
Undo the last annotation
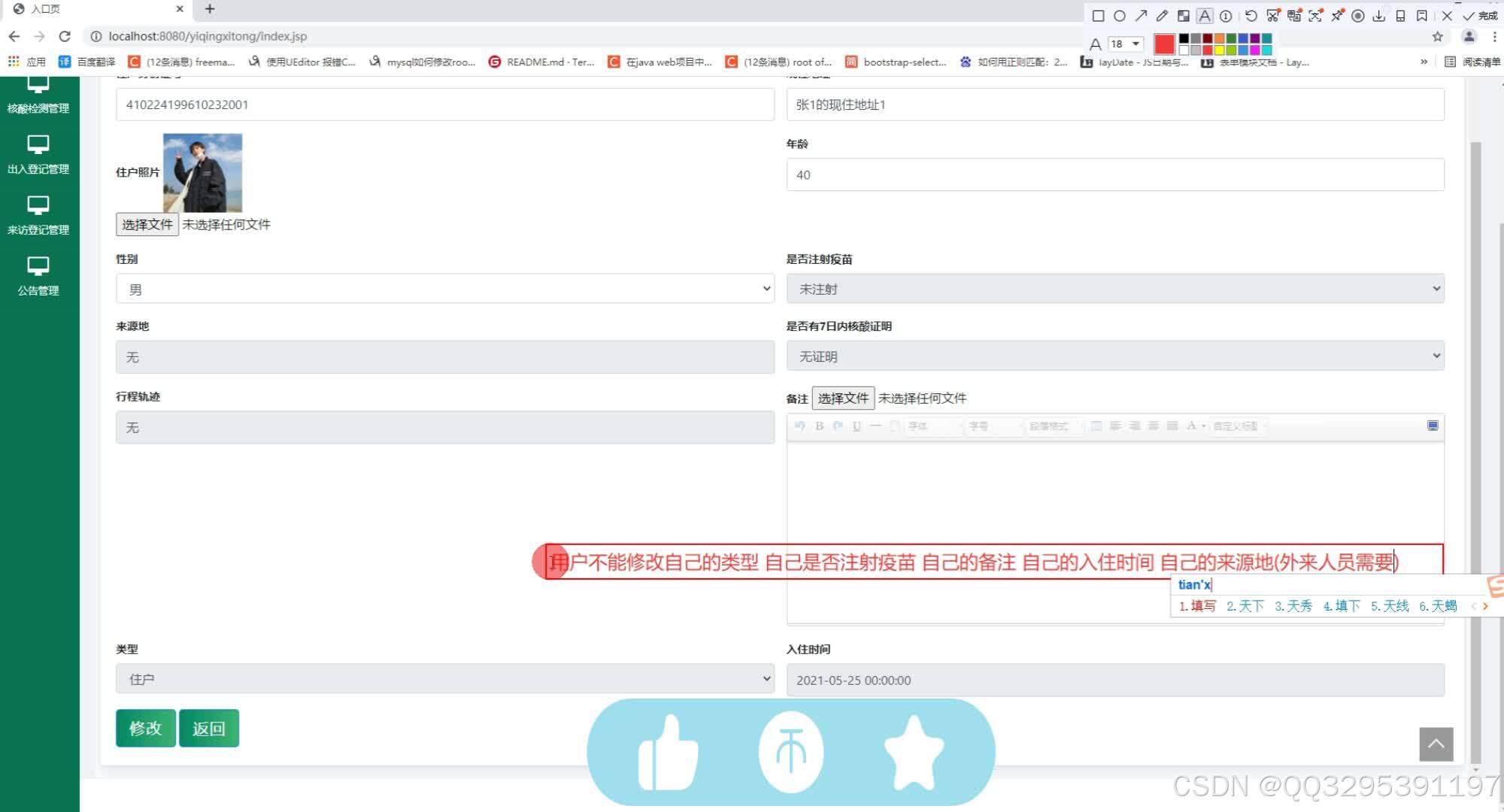point(1251,16)
